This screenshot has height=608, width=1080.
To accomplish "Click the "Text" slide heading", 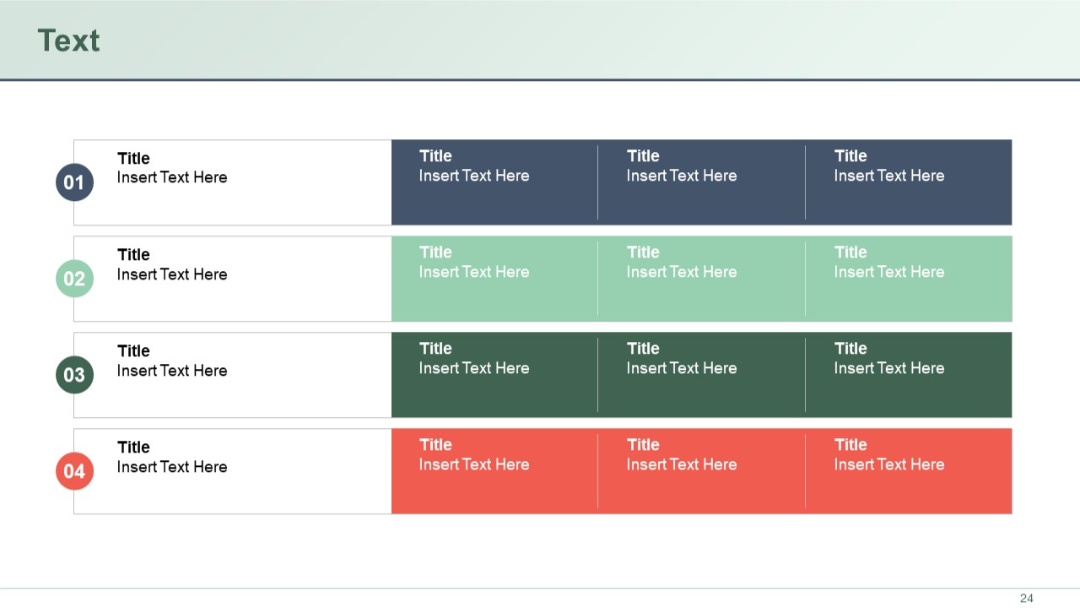I will pos(67,41).
